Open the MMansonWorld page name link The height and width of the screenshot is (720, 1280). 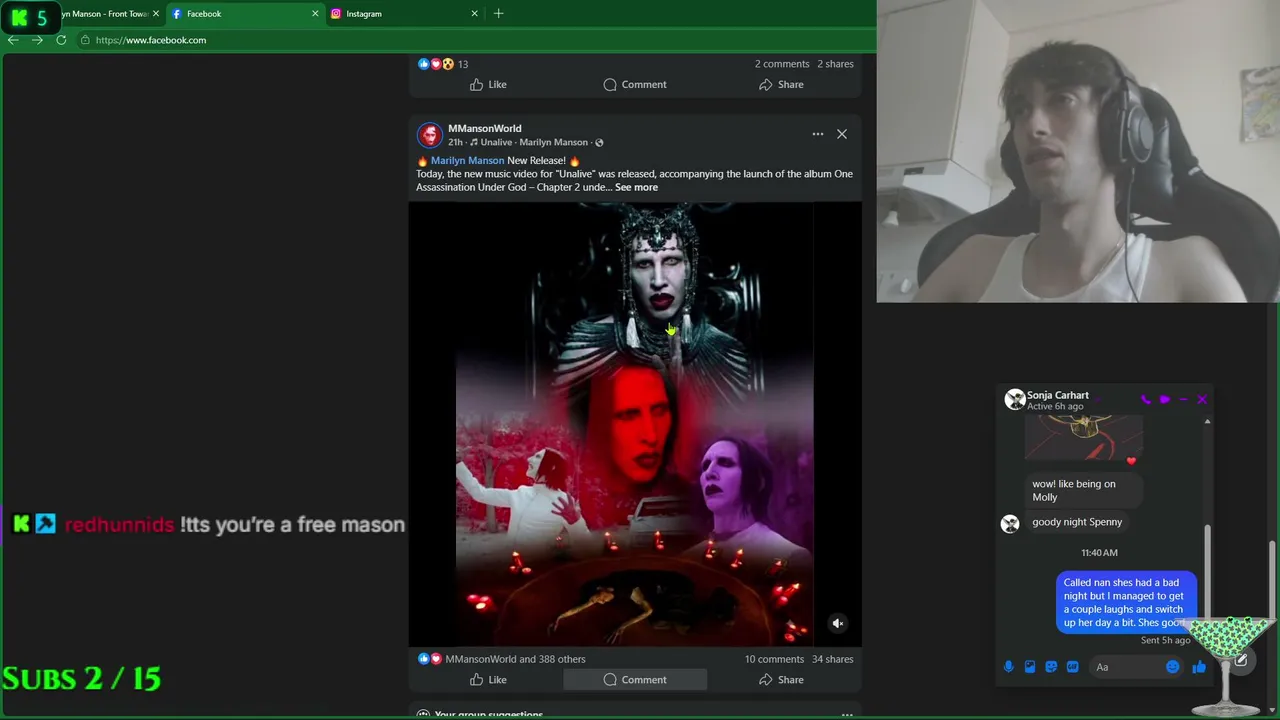click(484, 129)
